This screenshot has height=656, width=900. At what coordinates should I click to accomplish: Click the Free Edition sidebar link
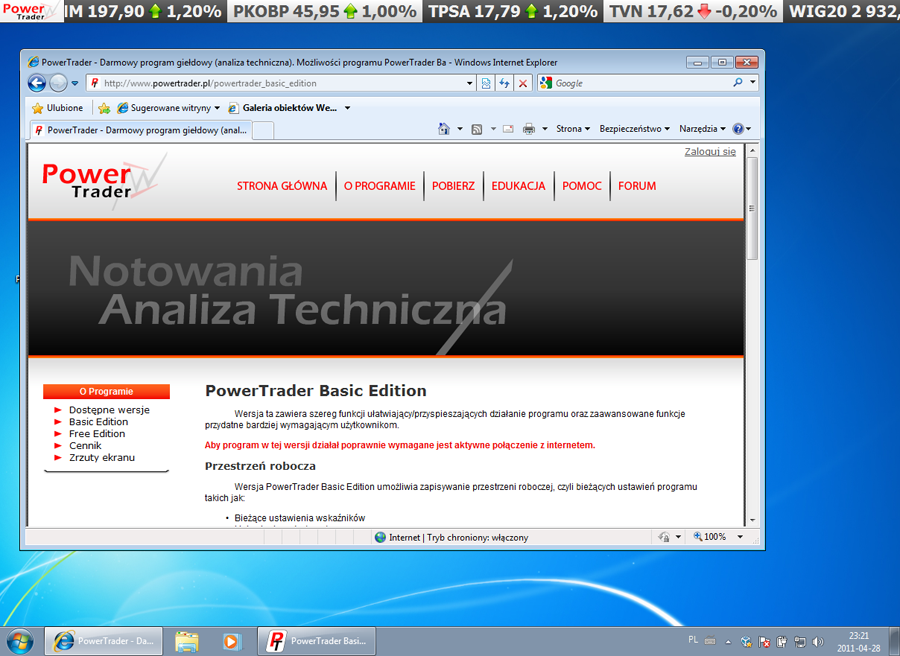pos(97,434)
